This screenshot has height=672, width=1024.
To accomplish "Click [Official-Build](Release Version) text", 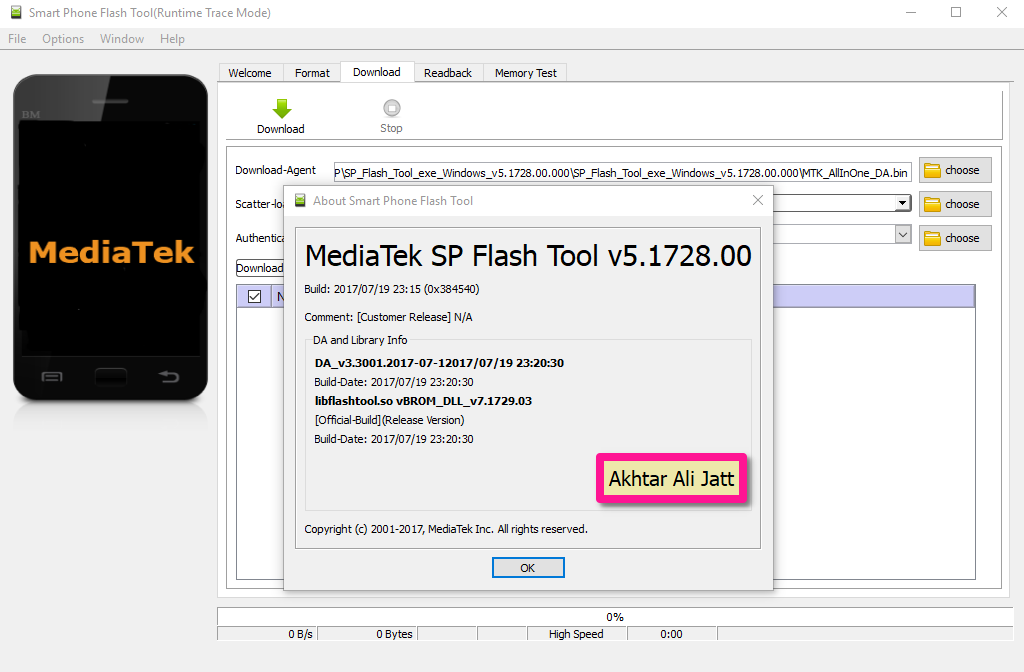I will 389,420.
